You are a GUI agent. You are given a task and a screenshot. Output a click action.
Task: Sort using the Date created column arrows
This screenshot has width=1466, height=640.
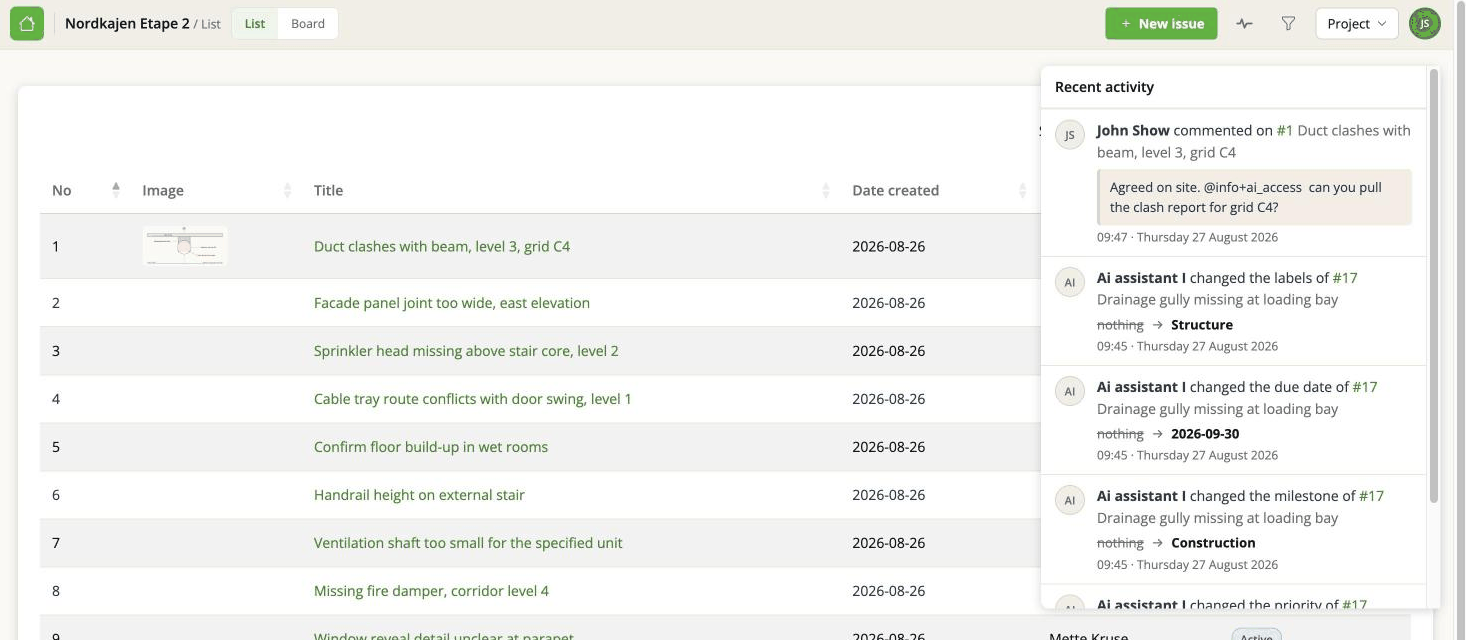[1022, 190]
